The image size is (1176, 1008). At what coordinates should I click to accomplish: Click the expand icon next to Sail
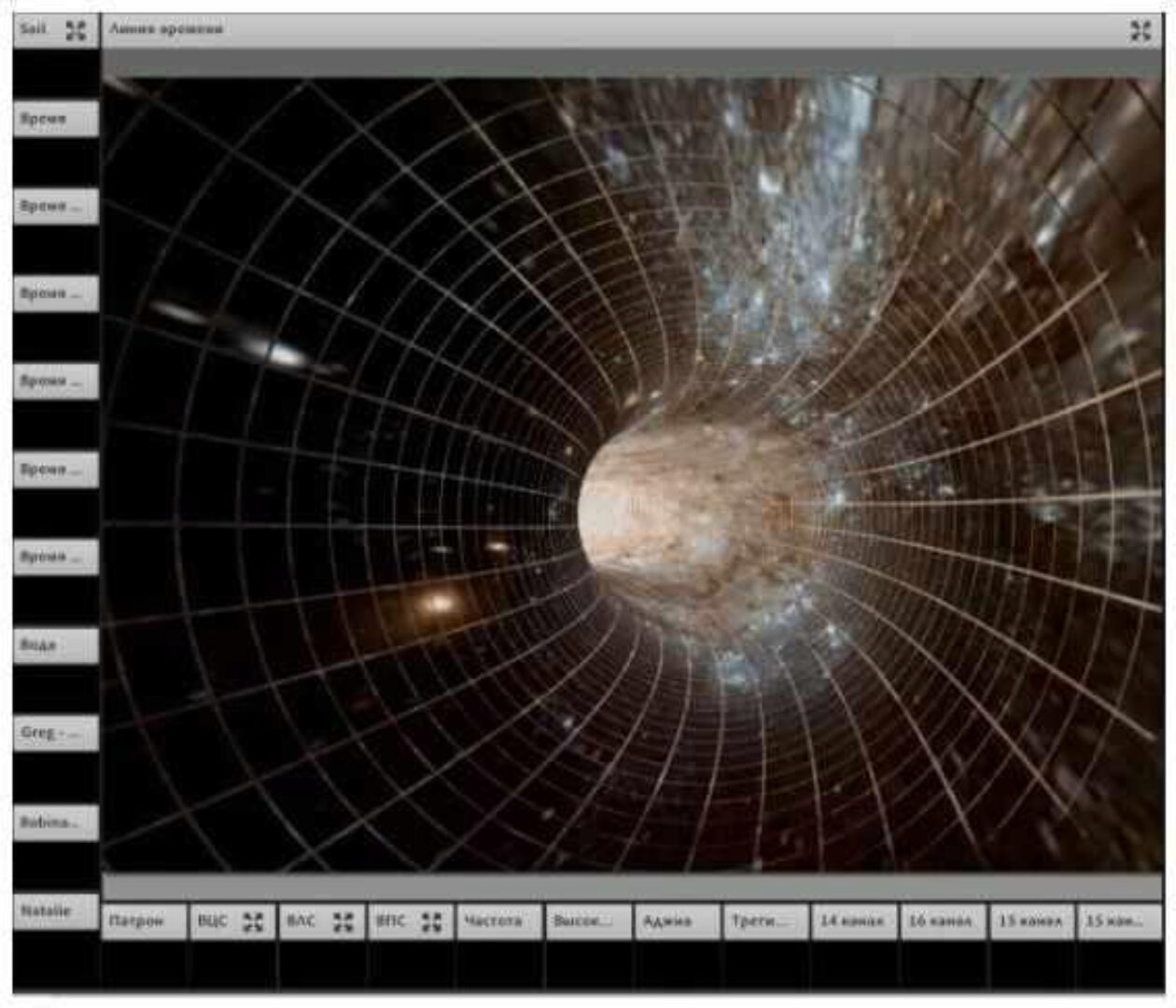point(76,30)
